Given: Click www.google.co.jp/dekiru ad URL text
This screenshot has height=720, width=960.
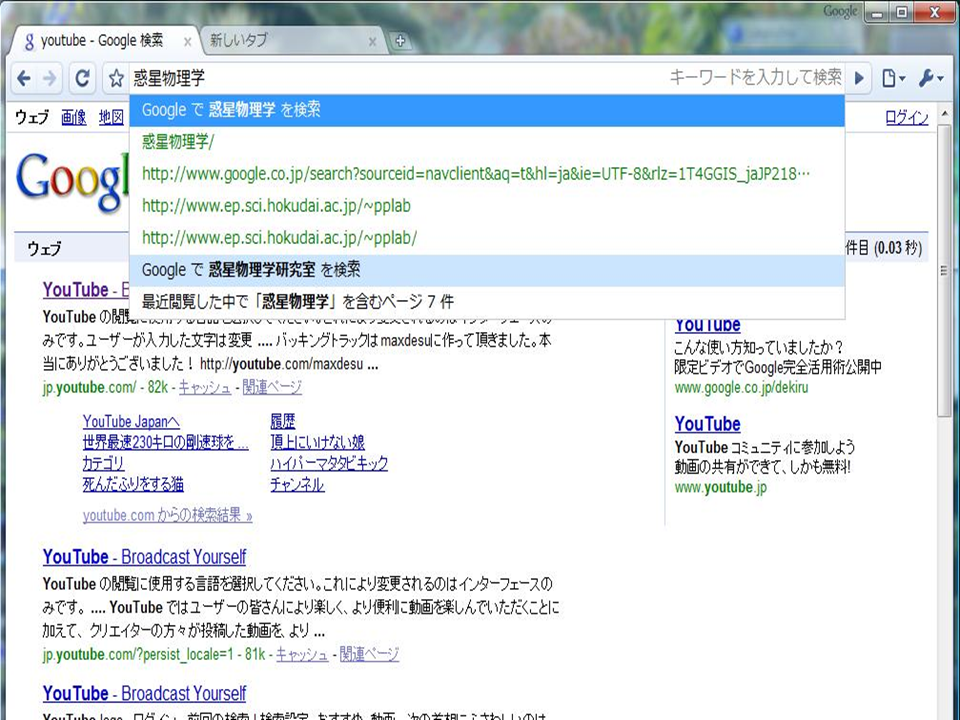Looking at the screenshot, I should tap(741, 388).
